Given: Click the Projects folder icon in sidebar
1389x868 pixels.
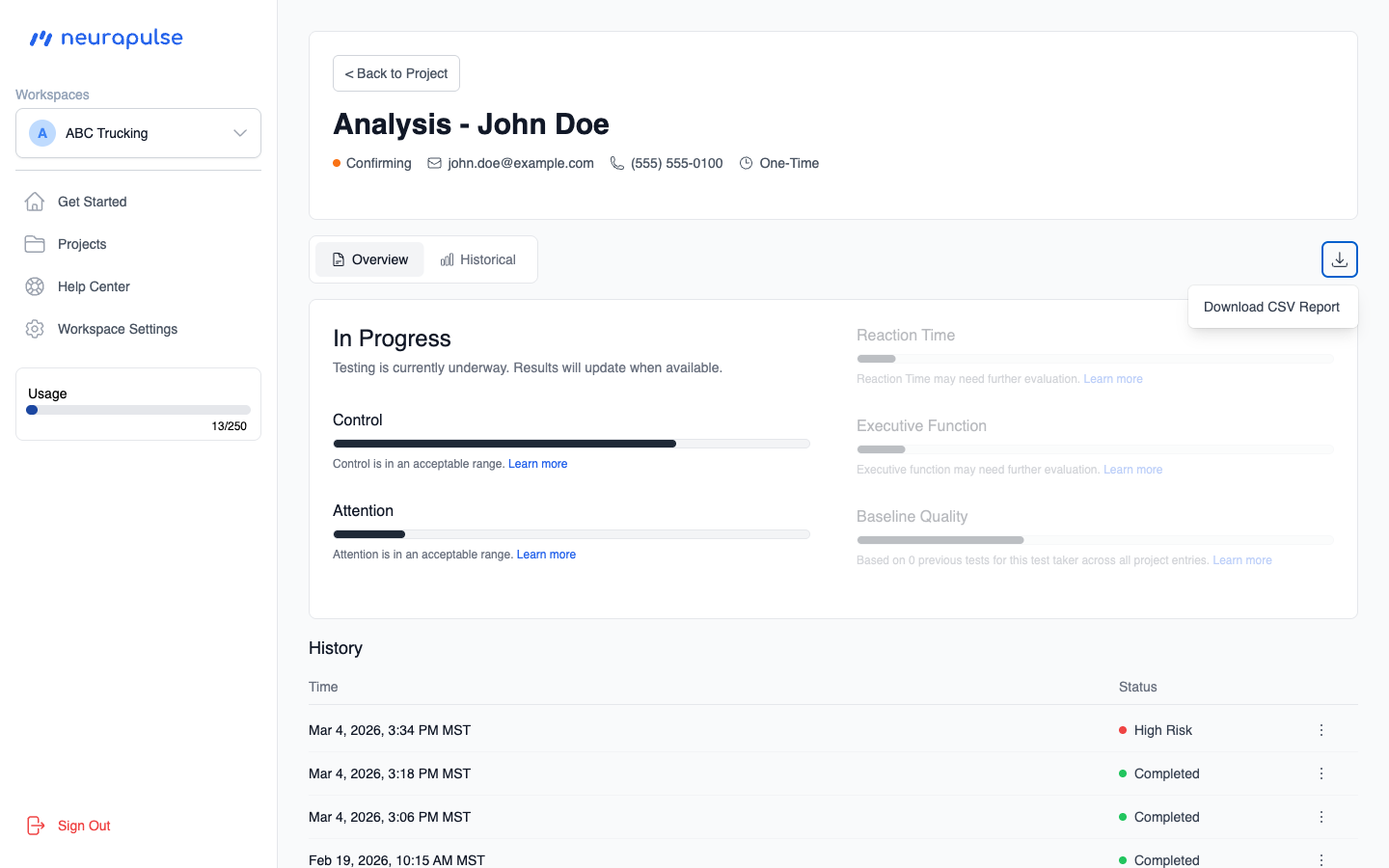Looking at the screenshot, I should click(35, 244).
